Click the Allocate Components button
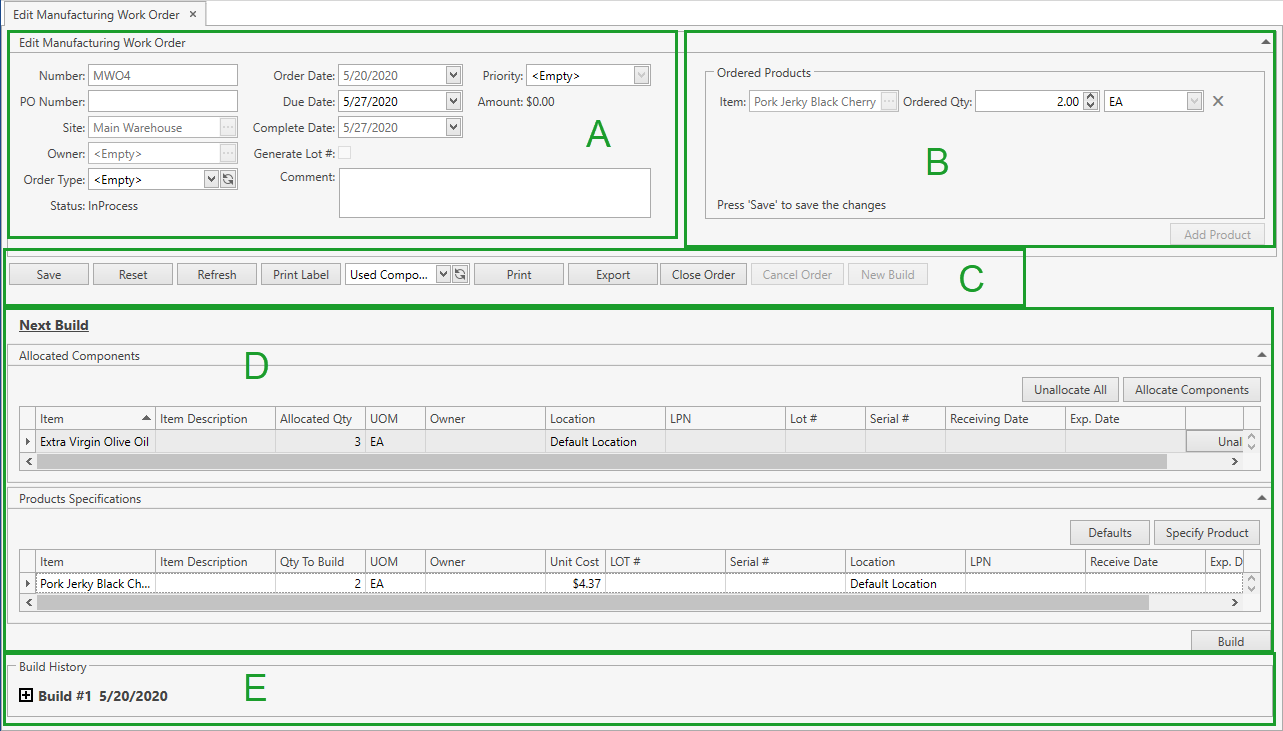Viewport: 1283px width, 731px height. click(1192, 390)
